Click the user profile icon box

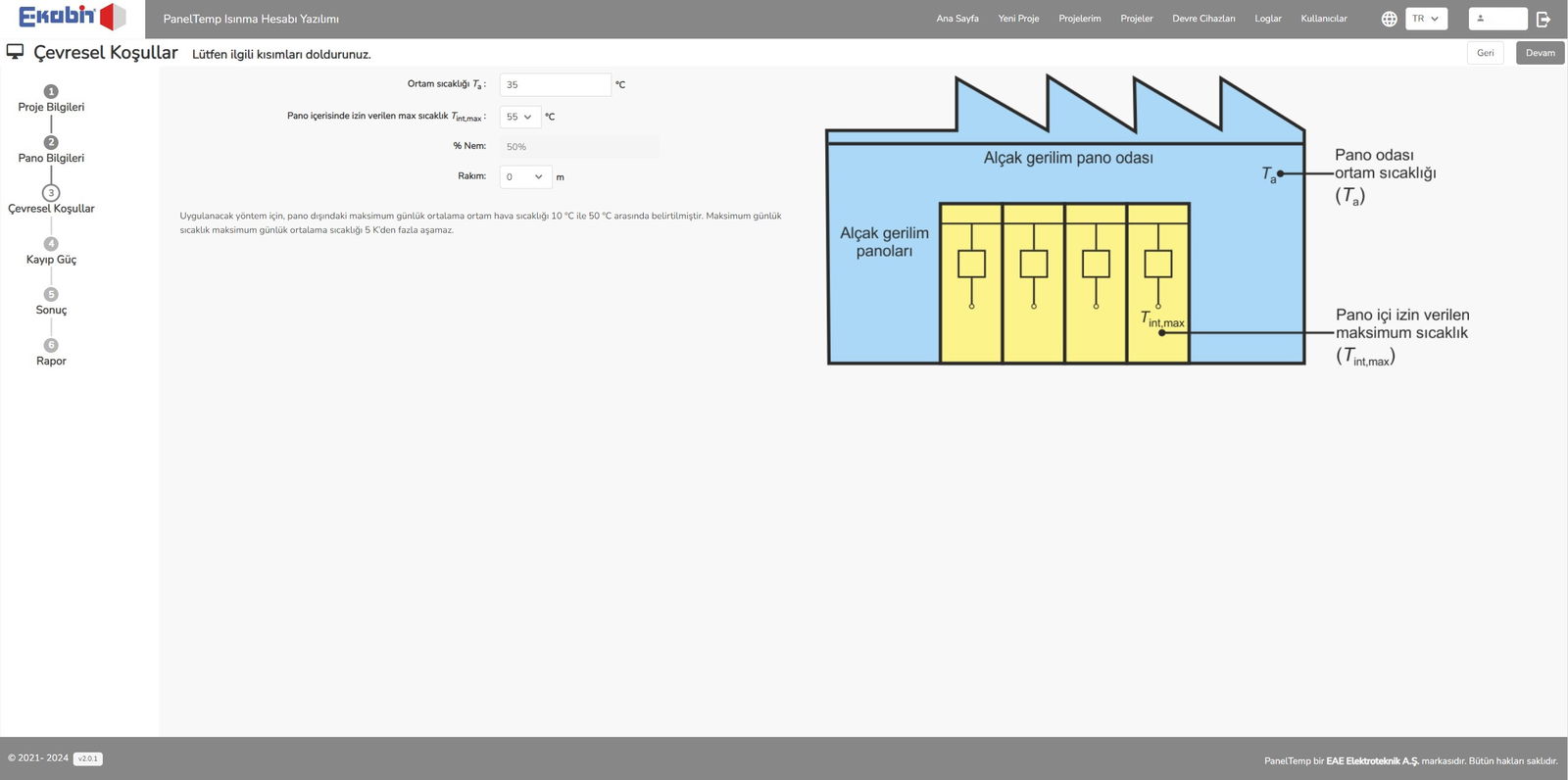point(1496,19)
